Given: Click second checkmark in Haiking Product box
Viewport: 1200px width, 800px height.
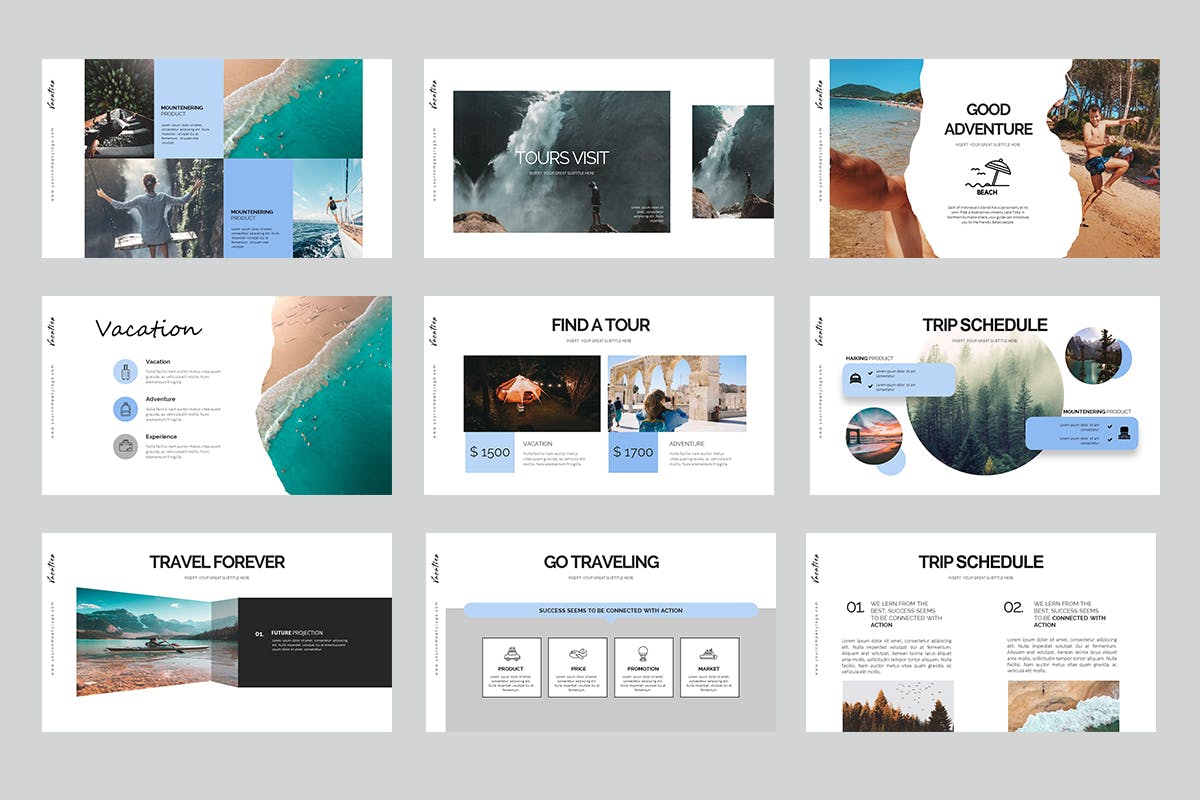Looking at the screenshot, I should coord(872,385).
